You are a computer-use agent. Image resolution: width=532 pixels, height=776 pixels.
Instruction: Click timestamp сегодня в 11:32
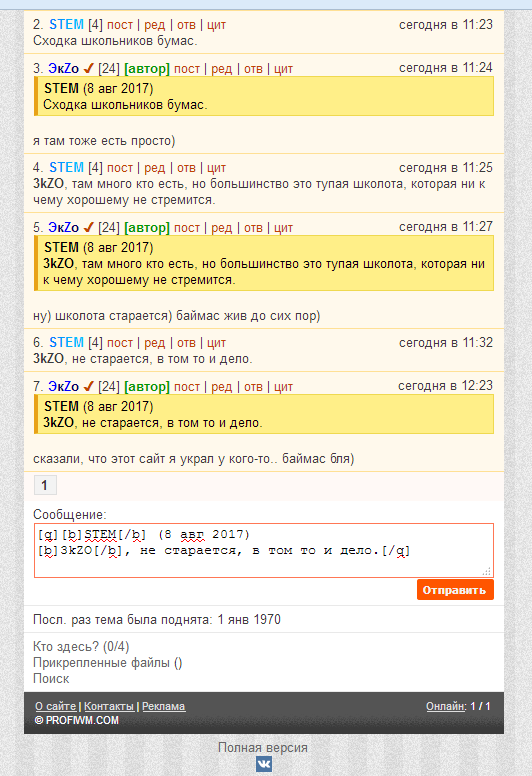(446, 342)
